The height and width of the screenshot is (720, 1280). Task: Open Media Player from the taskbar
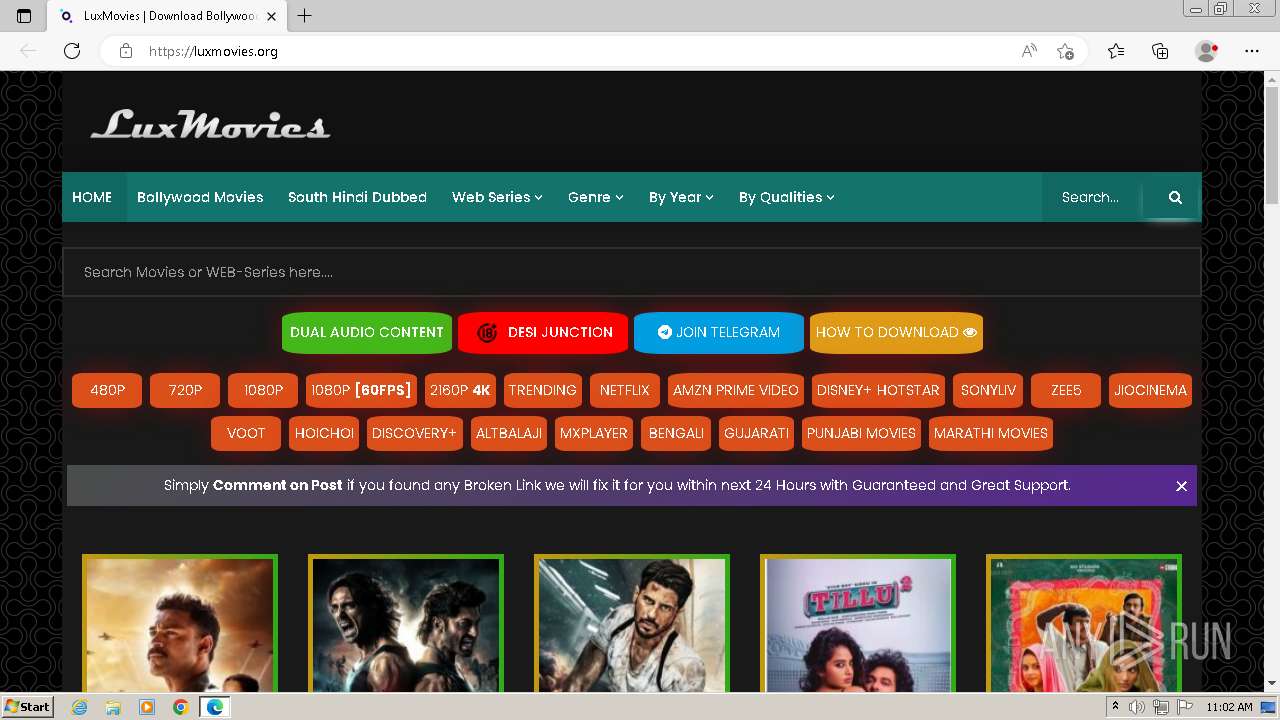147,707
